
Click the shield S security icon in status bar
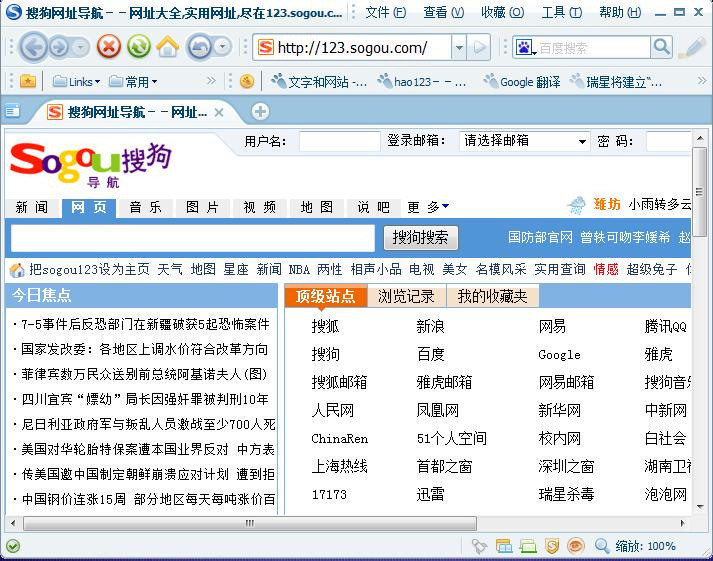552,546
